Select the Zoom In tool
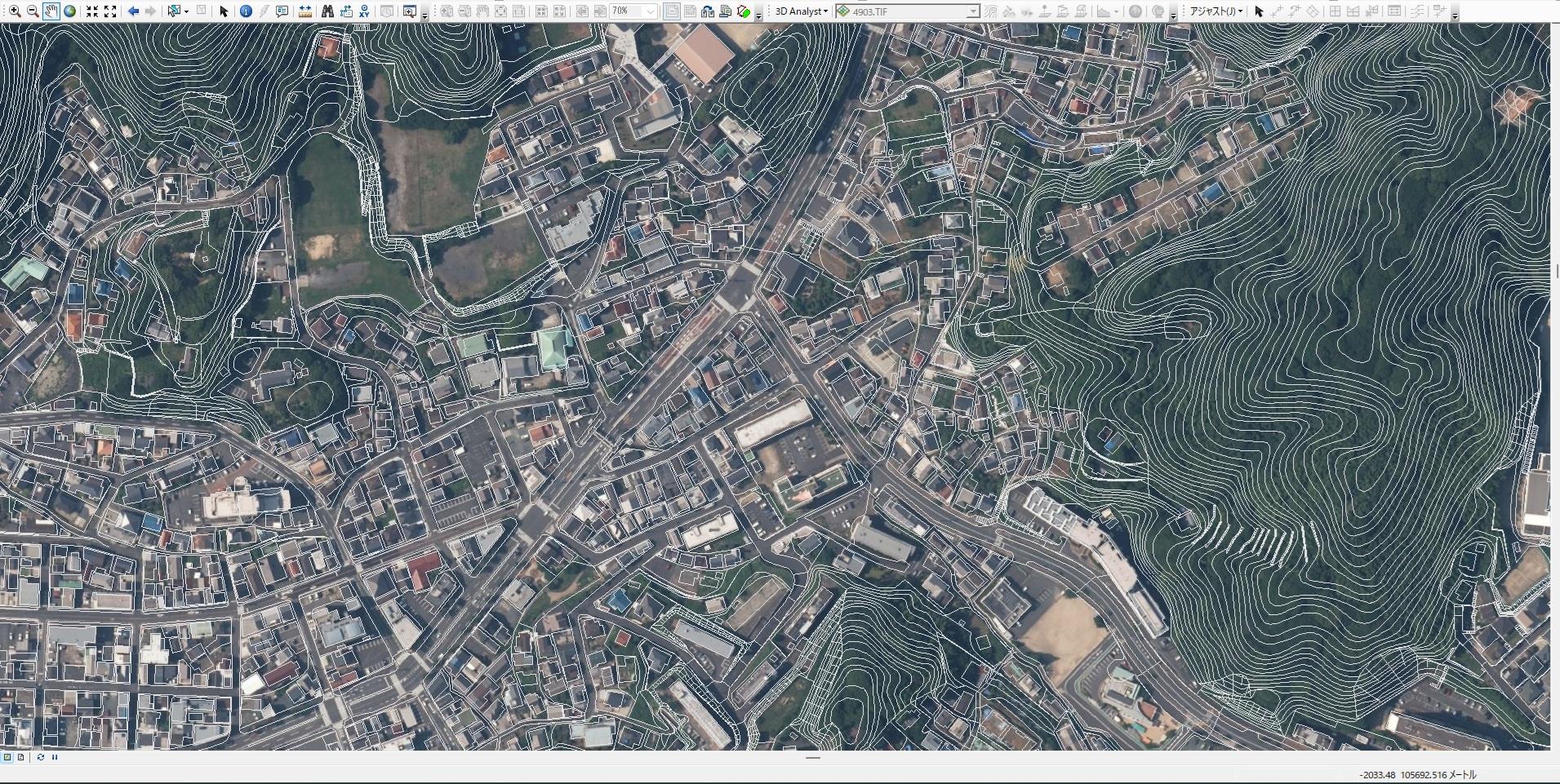Image resolution: width=1560 pixels, height=784 pixels. (x=15, y=11)
